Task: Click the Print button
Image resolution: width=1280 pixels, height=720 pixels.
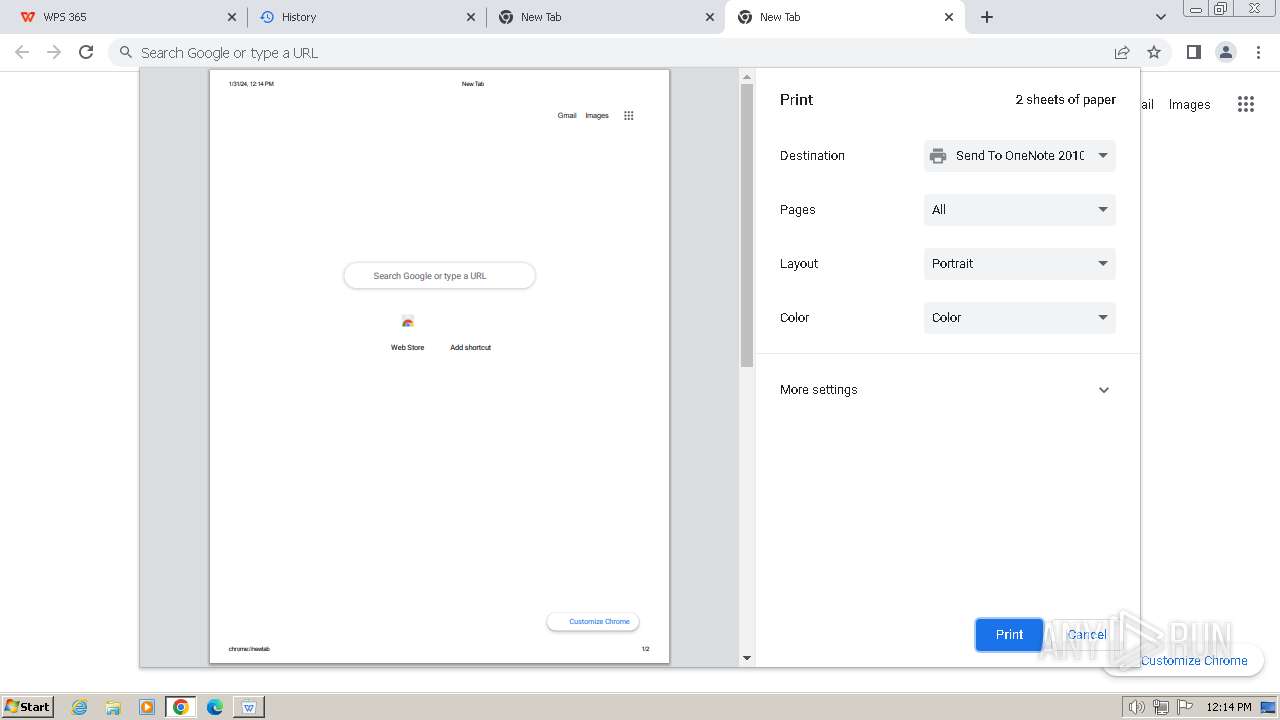Action: tap(1009, 635)
